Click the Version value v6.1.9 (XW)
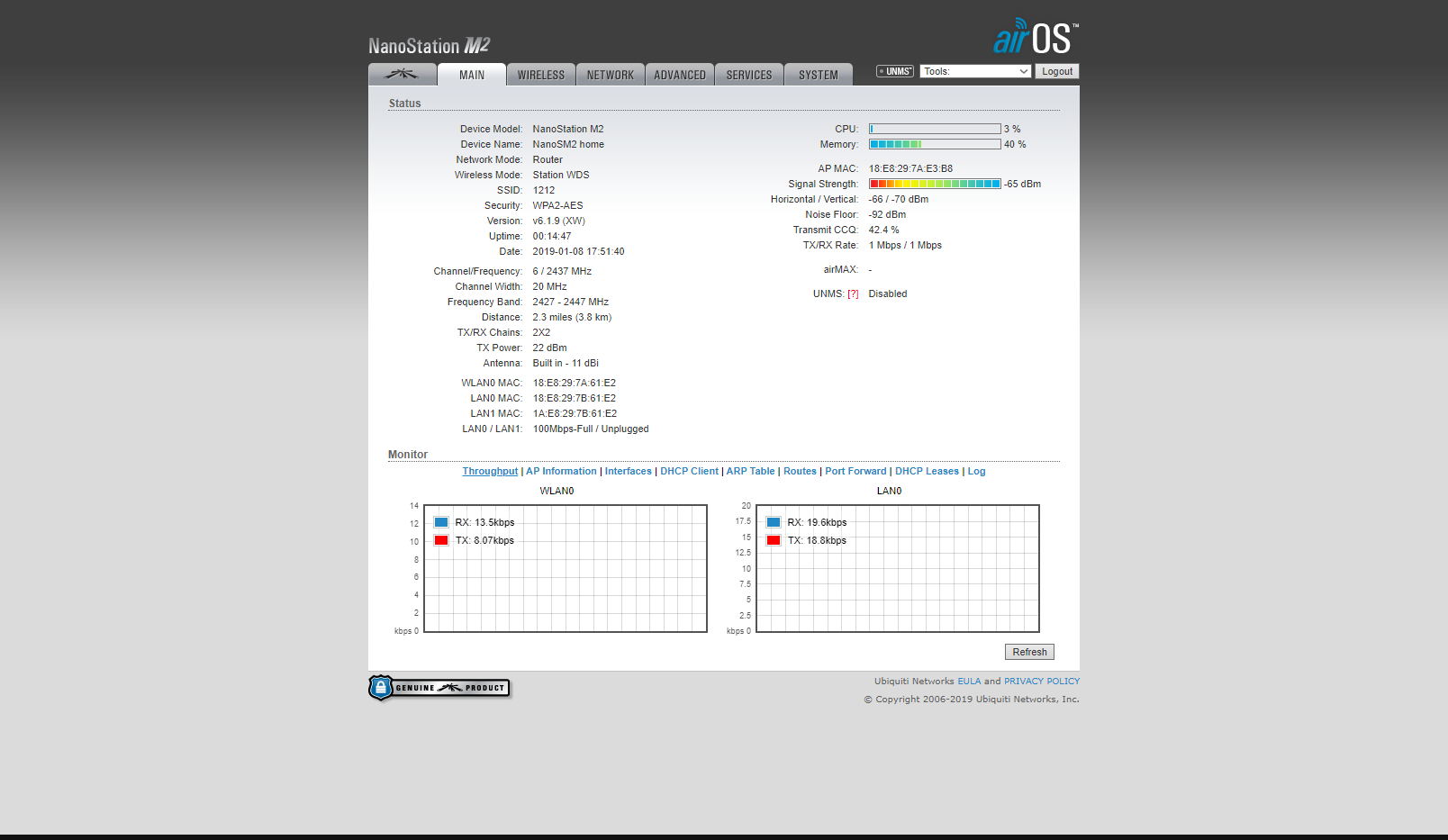1448x840 pixels. coord(558,221)
